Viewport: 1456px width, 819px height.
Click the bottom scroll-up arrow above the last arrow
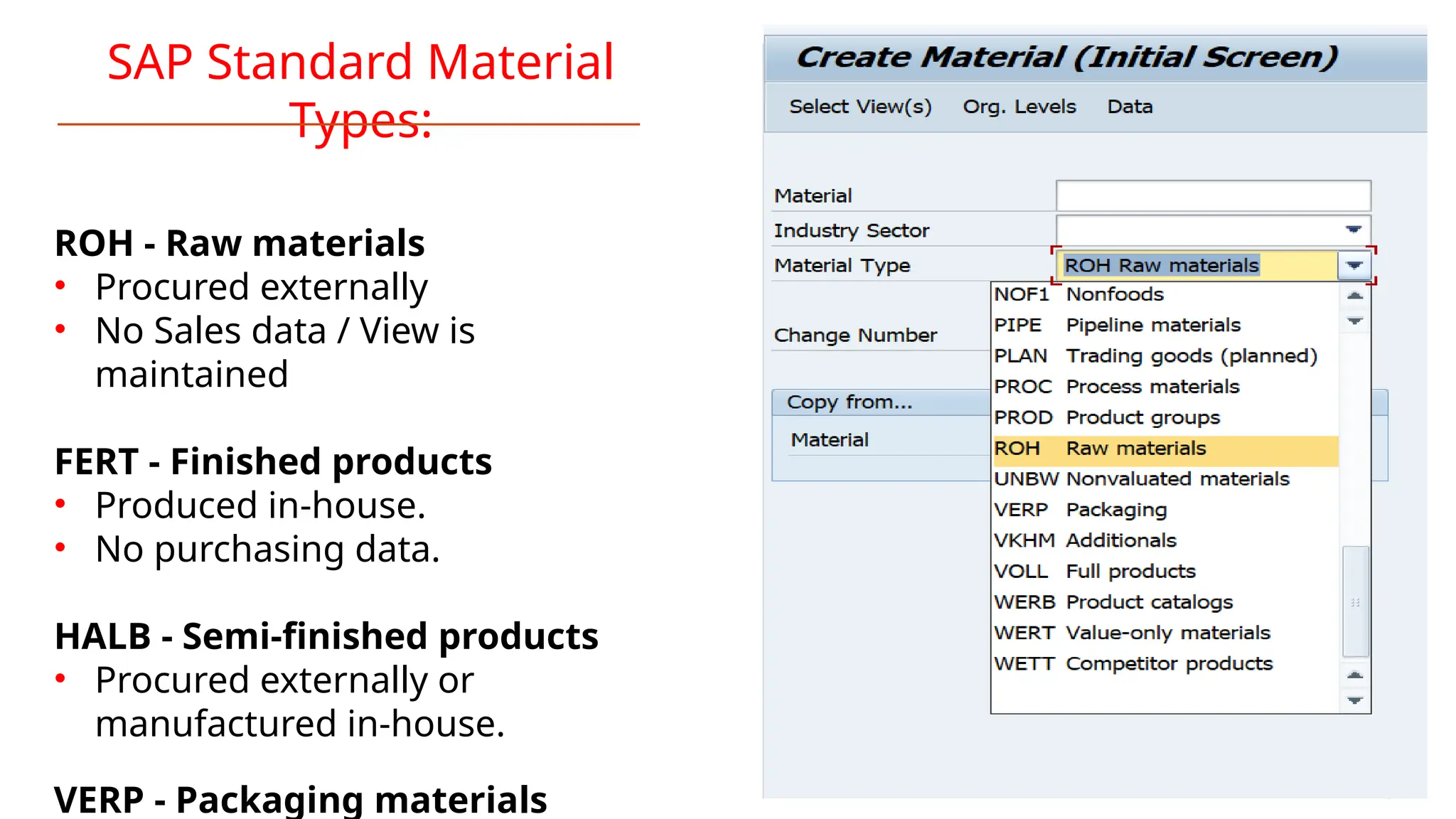[x=1355, y=675]
